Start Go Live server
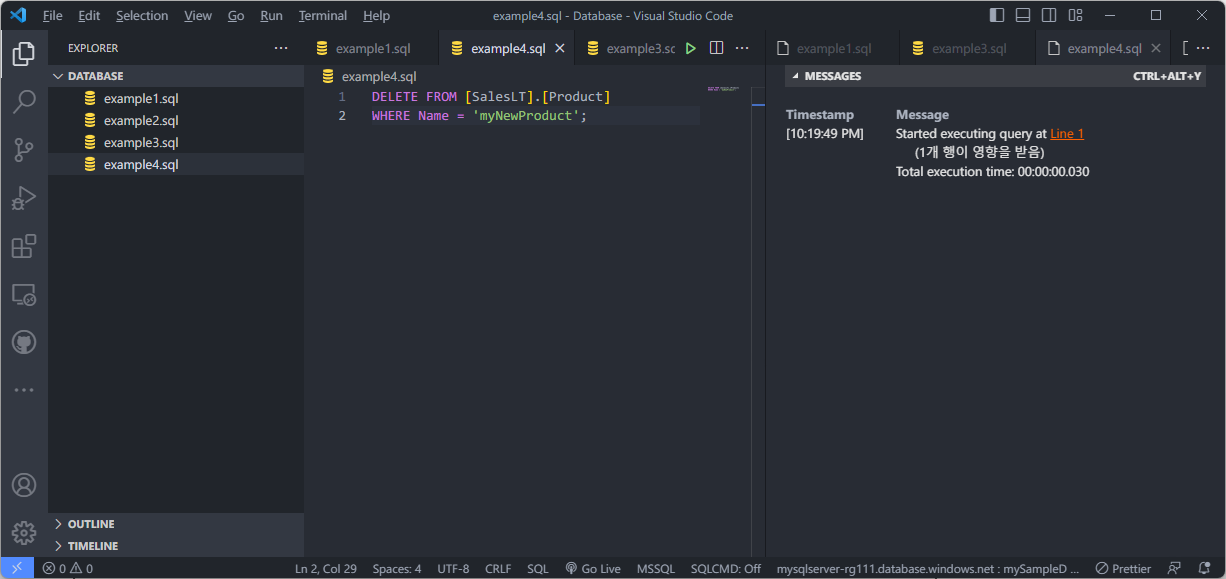The width and height of the screenshot is (1226, 579). (593, 568)
